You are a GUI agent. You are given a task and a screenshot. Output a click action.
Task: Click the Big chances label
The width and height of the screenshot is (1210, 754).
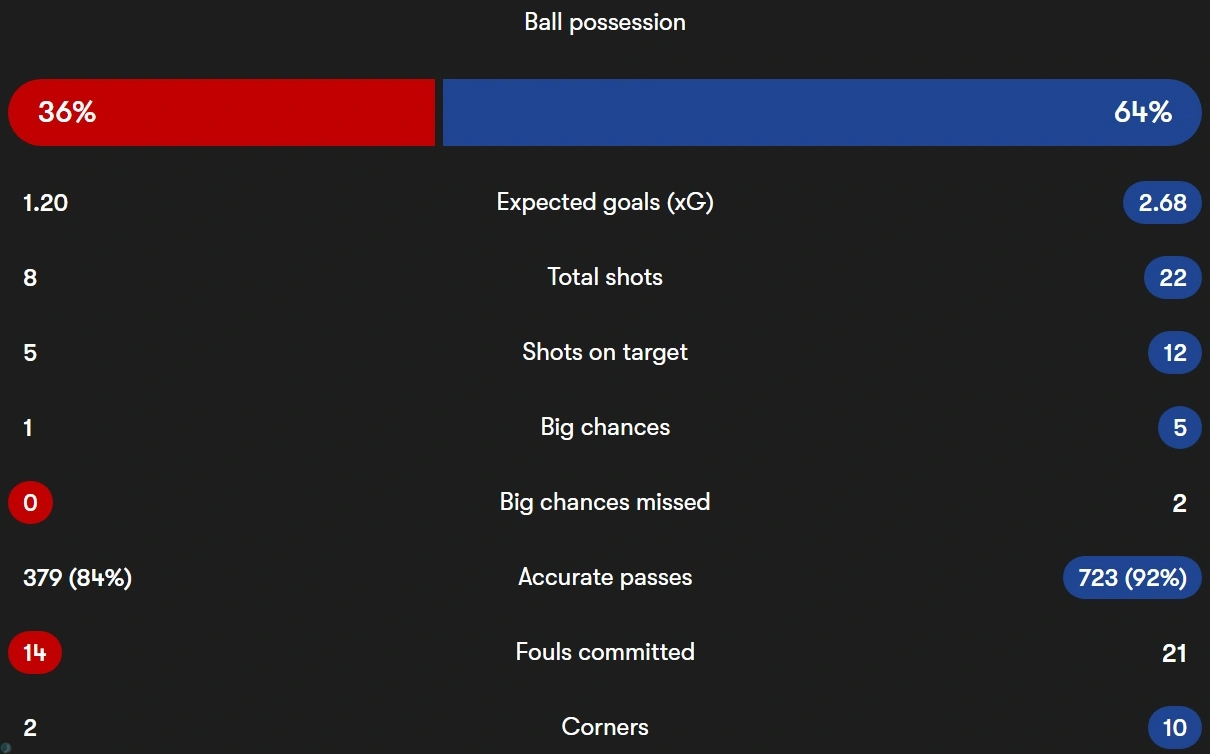tap(605, 427)
